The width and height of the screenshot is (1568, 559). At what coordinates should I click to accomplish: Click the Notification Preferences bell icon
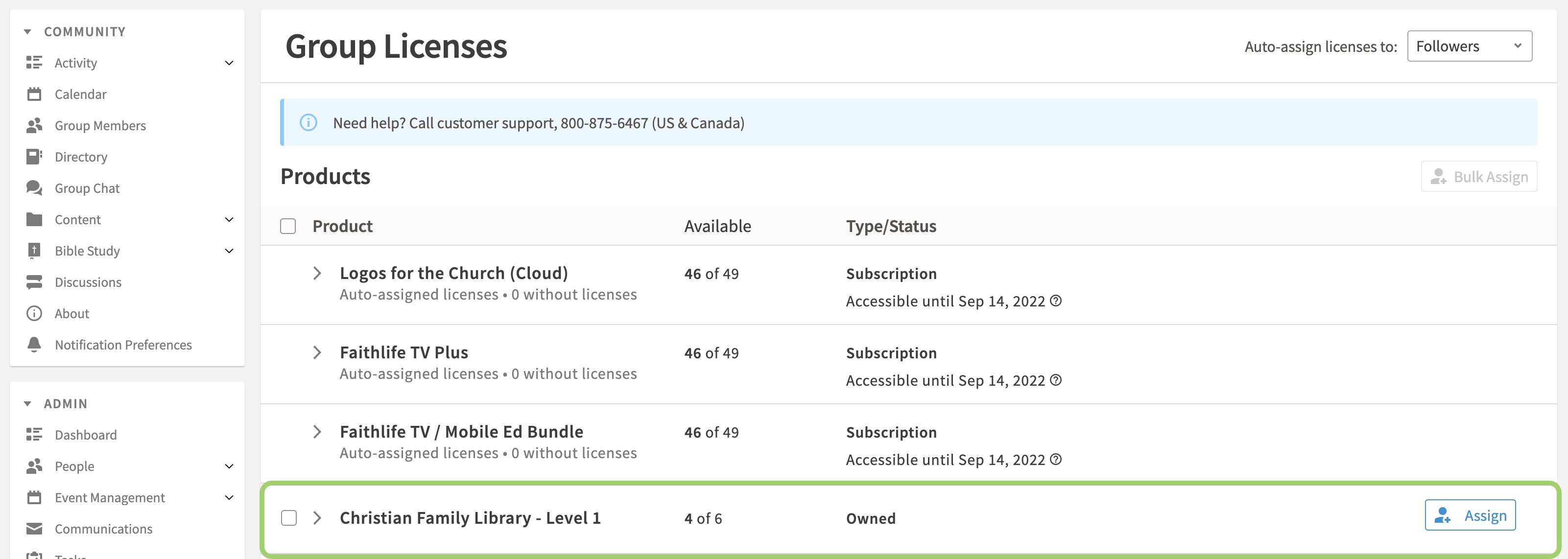click(x=34, y=345)
